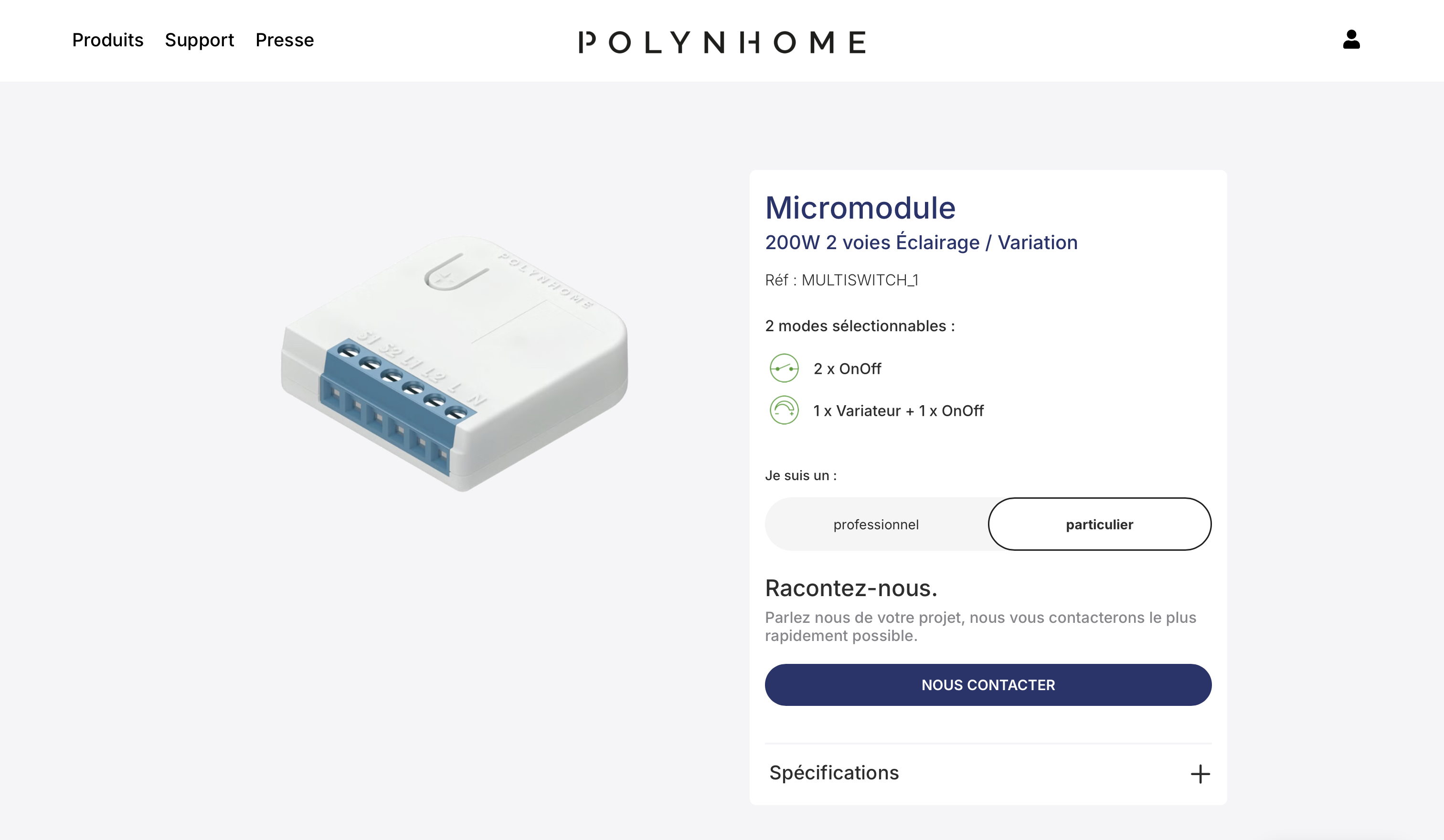
Task: Click the MULTISWITCH_1 reference text
Action: click(x=842, y=281)
